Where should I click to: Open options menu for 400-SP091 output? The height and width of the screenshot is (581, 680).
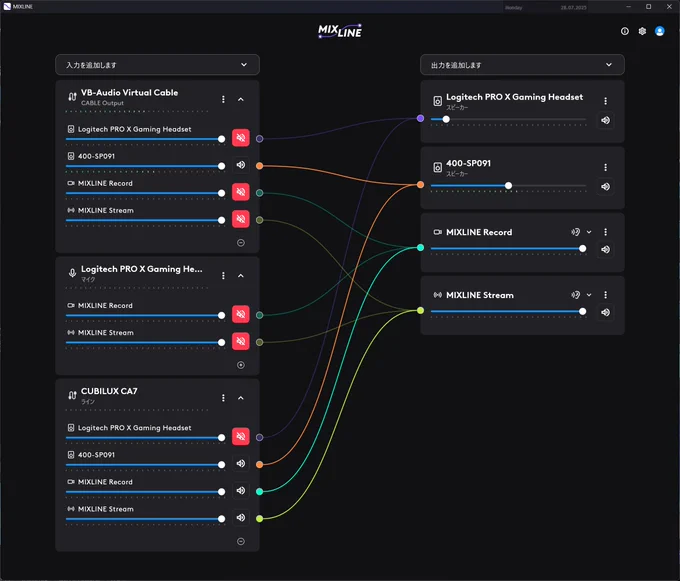[x=605, y=167]
